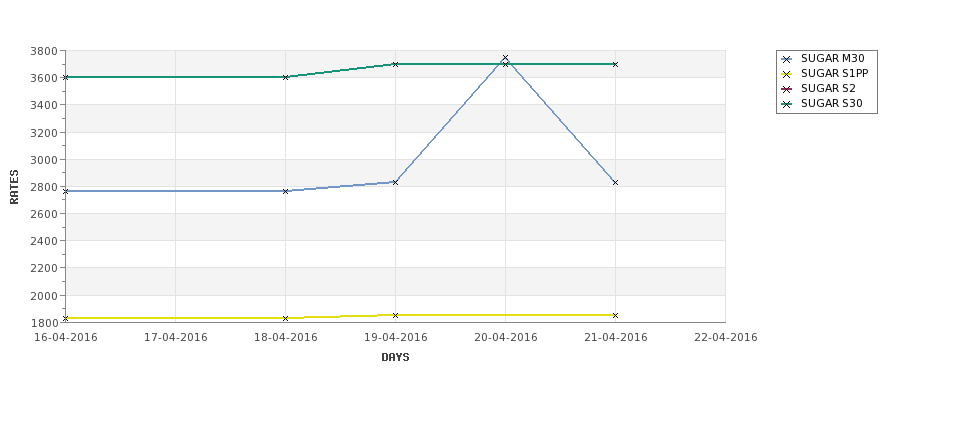This screenshot has width=975, height=429.
Task: Select SUGAR M30 data point on 19-04-2016
Action: click(395, 182)
